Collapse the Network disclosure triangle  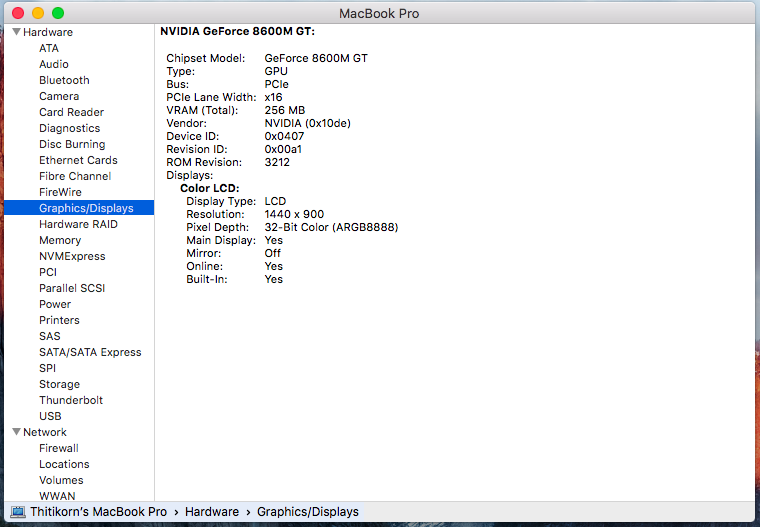[x=16, y=432]
